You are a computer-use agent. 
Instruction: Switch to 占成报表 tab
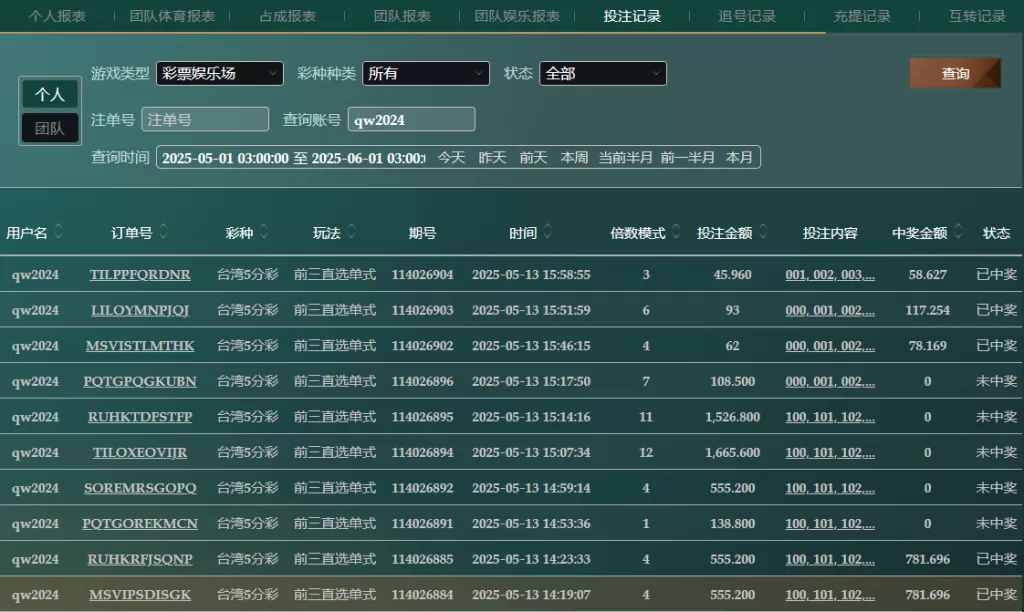(287, 16)
